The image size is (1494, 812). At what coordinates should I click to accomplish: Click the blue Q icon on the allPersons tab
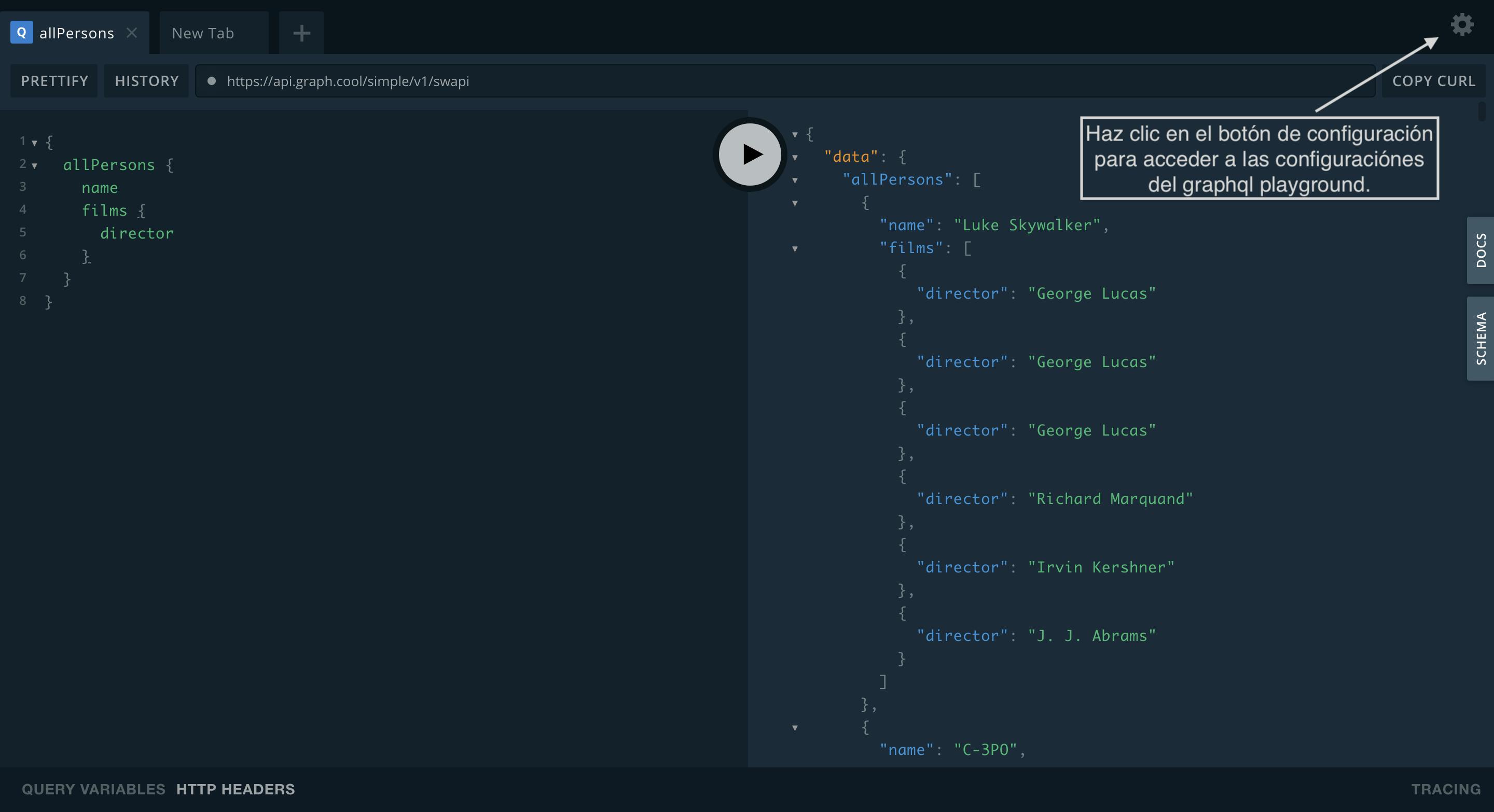[x=21, y=33]
